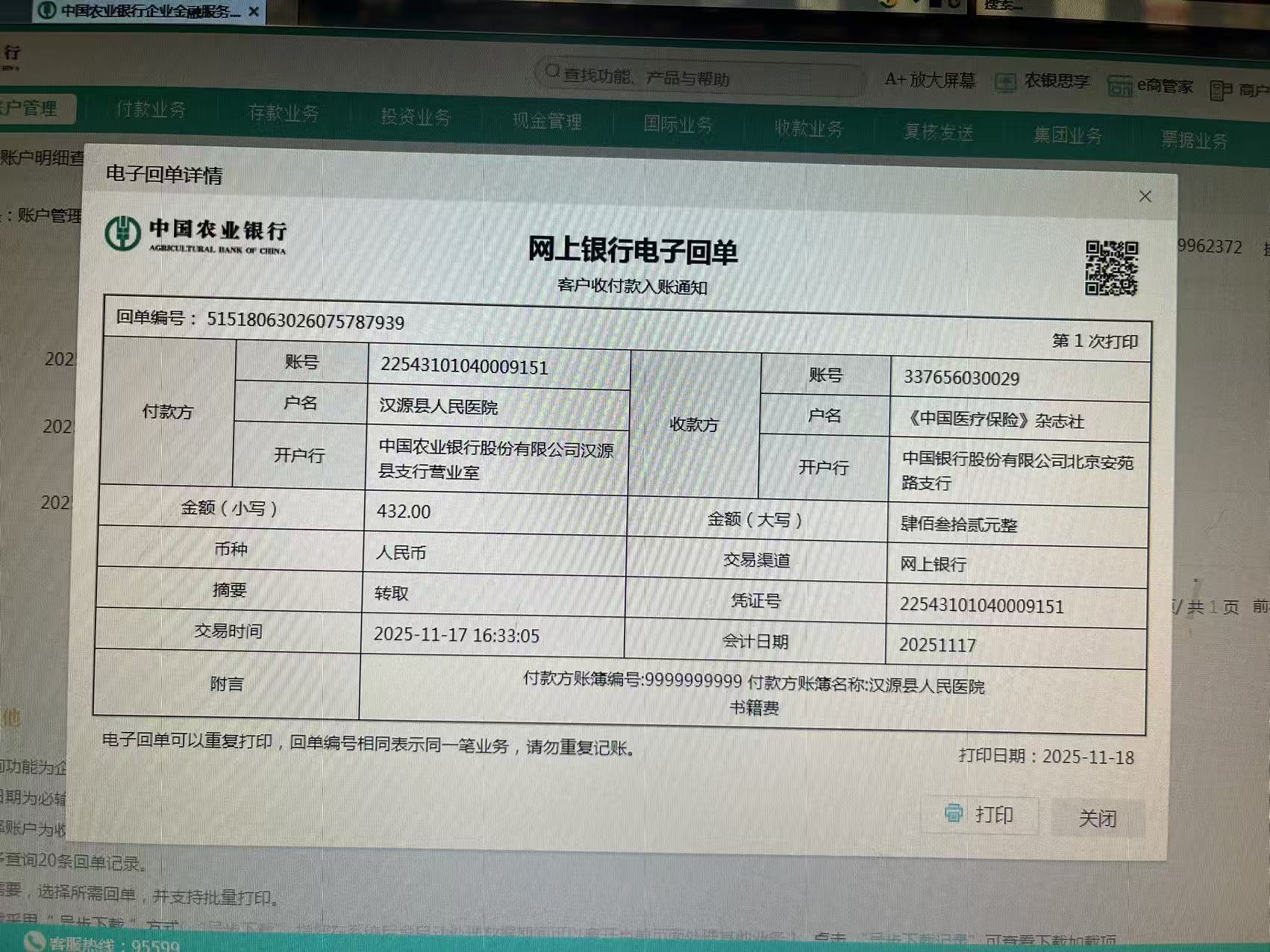Go to 国际业务 menu
This screenshot has width=1270, height=952.
point(678,125)
